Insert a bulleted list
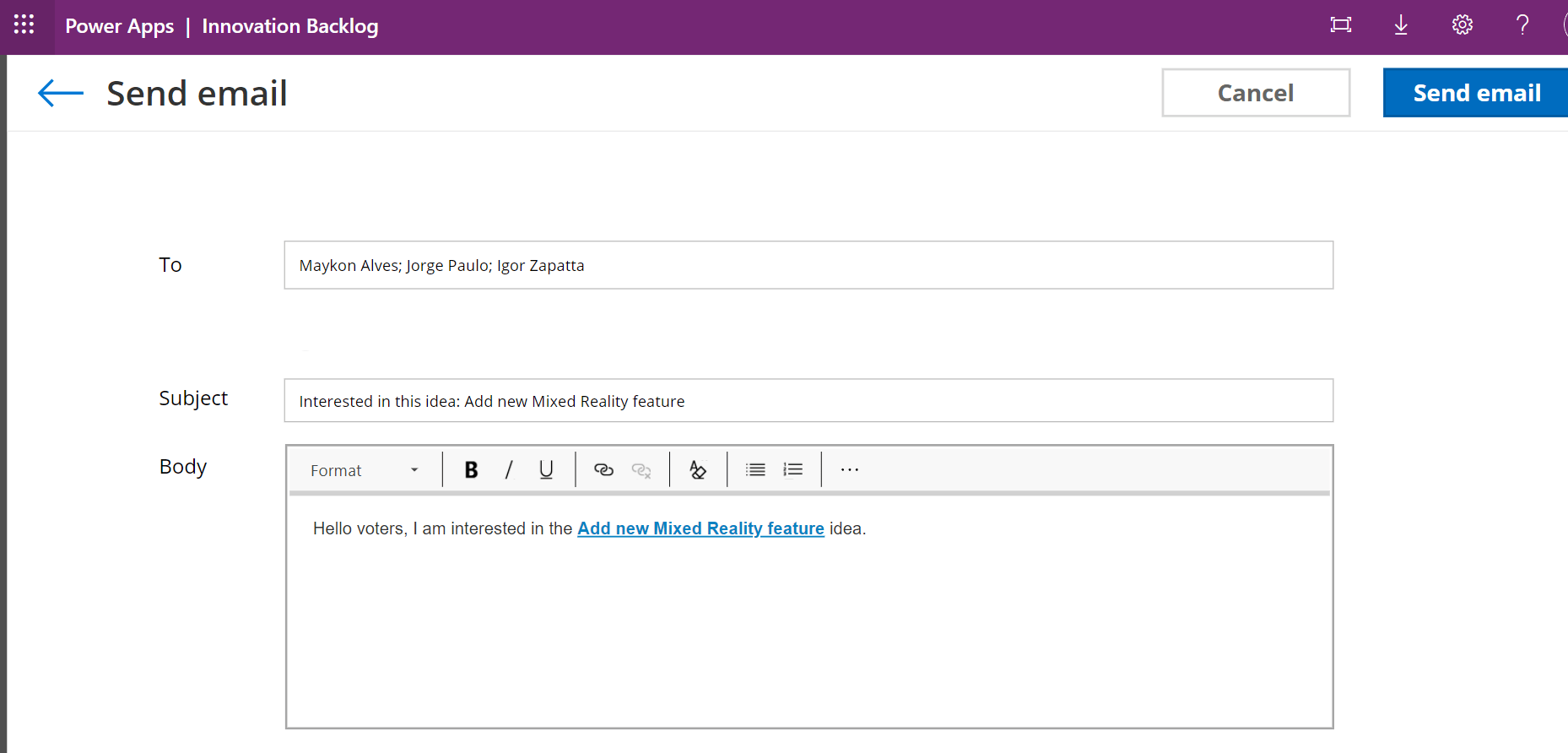Viewport: 1568px width, 753px height. [x=755, y=470]
